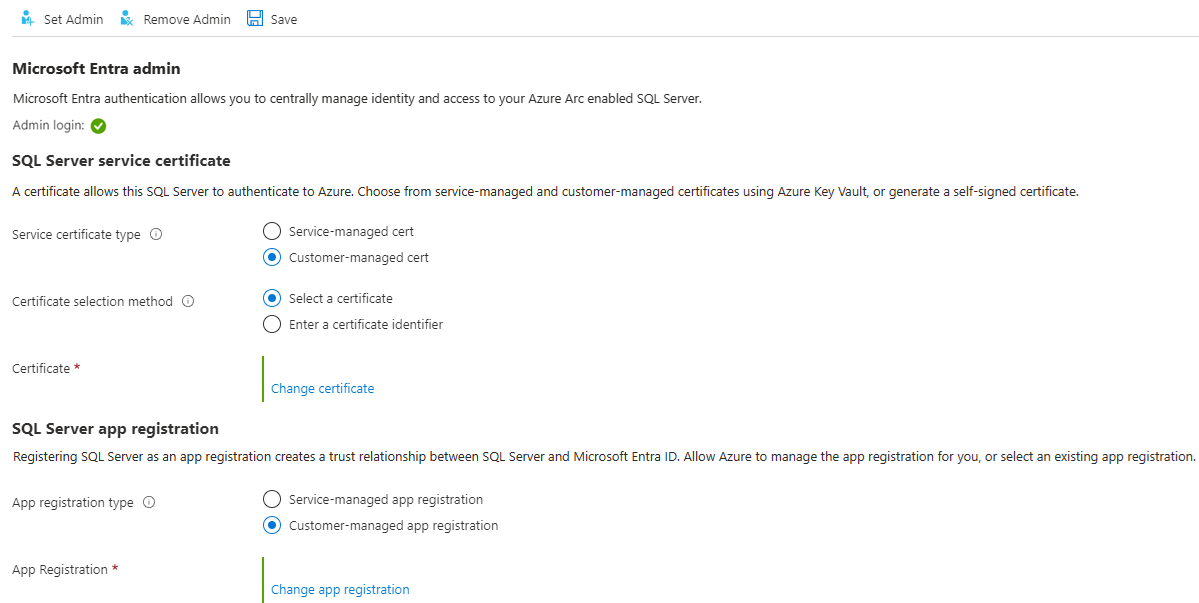Open the App registration type info tooltip
1199x603 pixels.
click(150, 502)
